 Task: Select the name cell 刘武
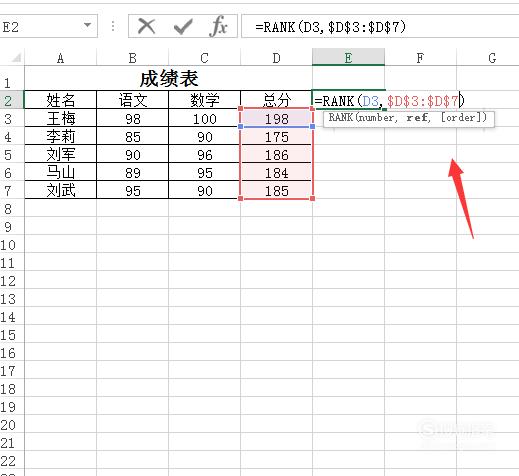60,190
